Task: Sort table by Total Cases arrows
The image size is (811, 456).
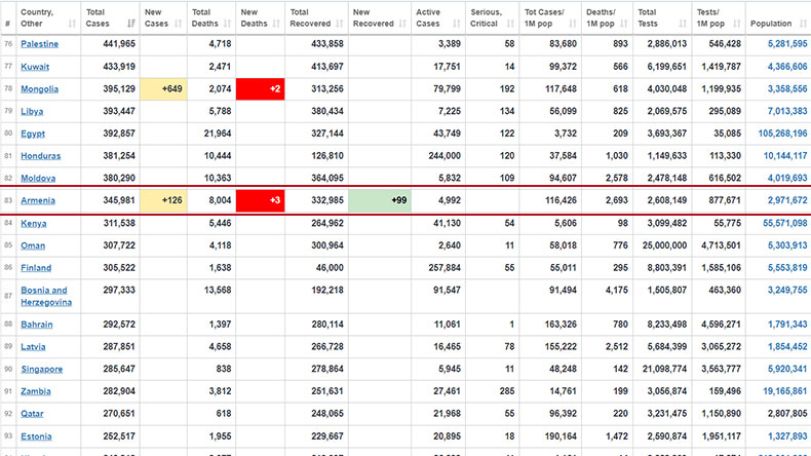Action: tap(131, 24)
